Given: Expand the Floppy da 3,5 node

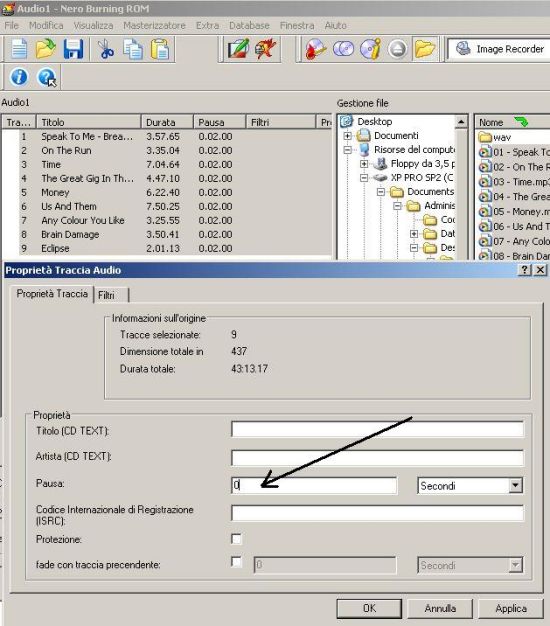Looking at the screenshot, I should click(364, 164).
